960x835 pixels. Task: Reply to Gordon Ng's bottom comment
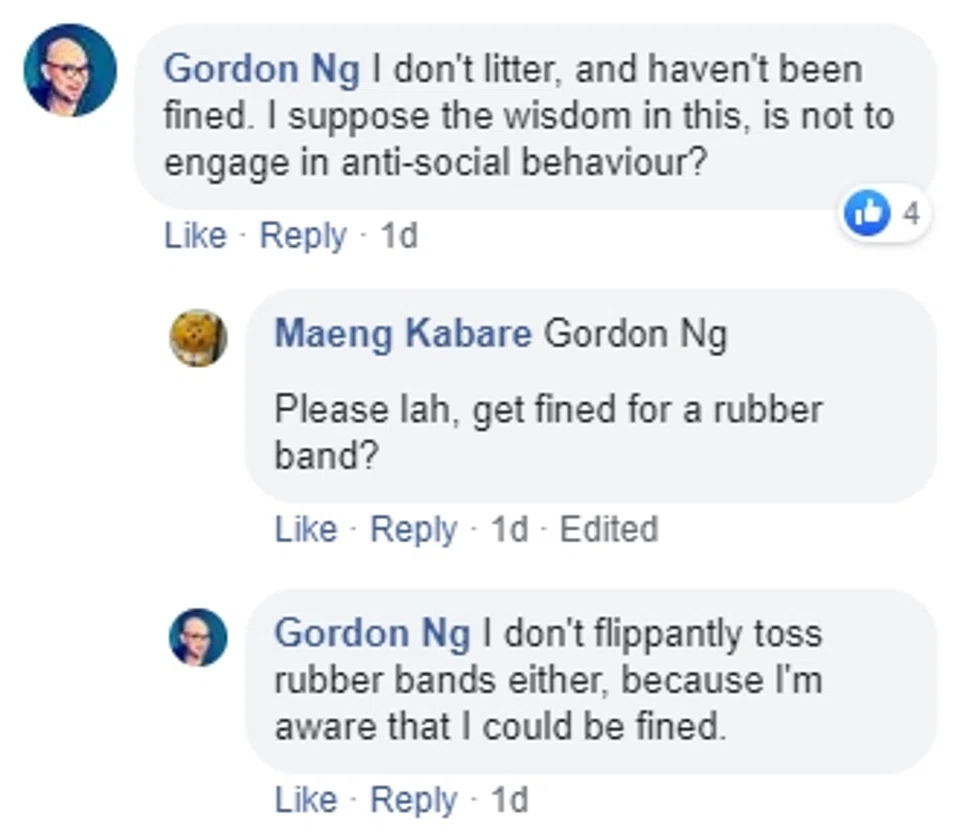414,800
